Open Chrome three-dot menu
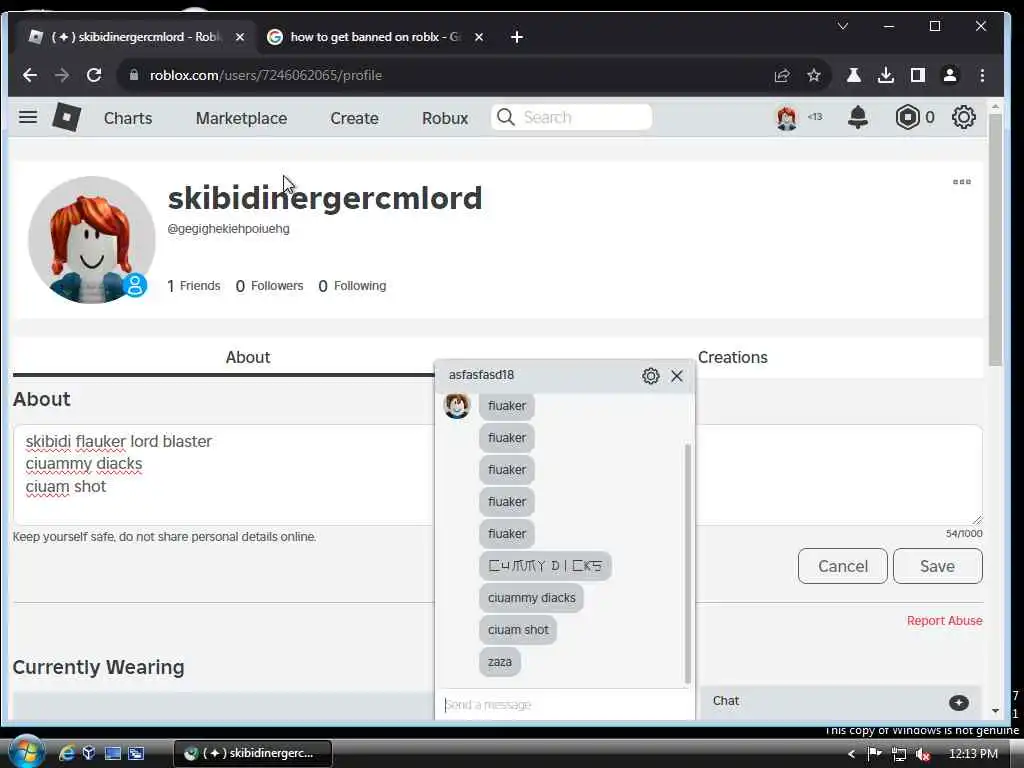This screenshot has width=1024, height=768. pyautogui.click(x=982, y=75)
